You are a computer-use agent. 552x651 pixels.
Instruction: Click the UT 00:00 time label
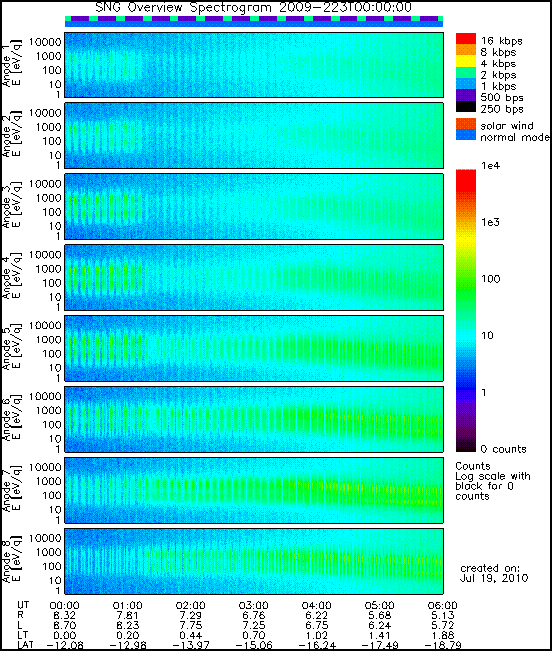[64, 606]
